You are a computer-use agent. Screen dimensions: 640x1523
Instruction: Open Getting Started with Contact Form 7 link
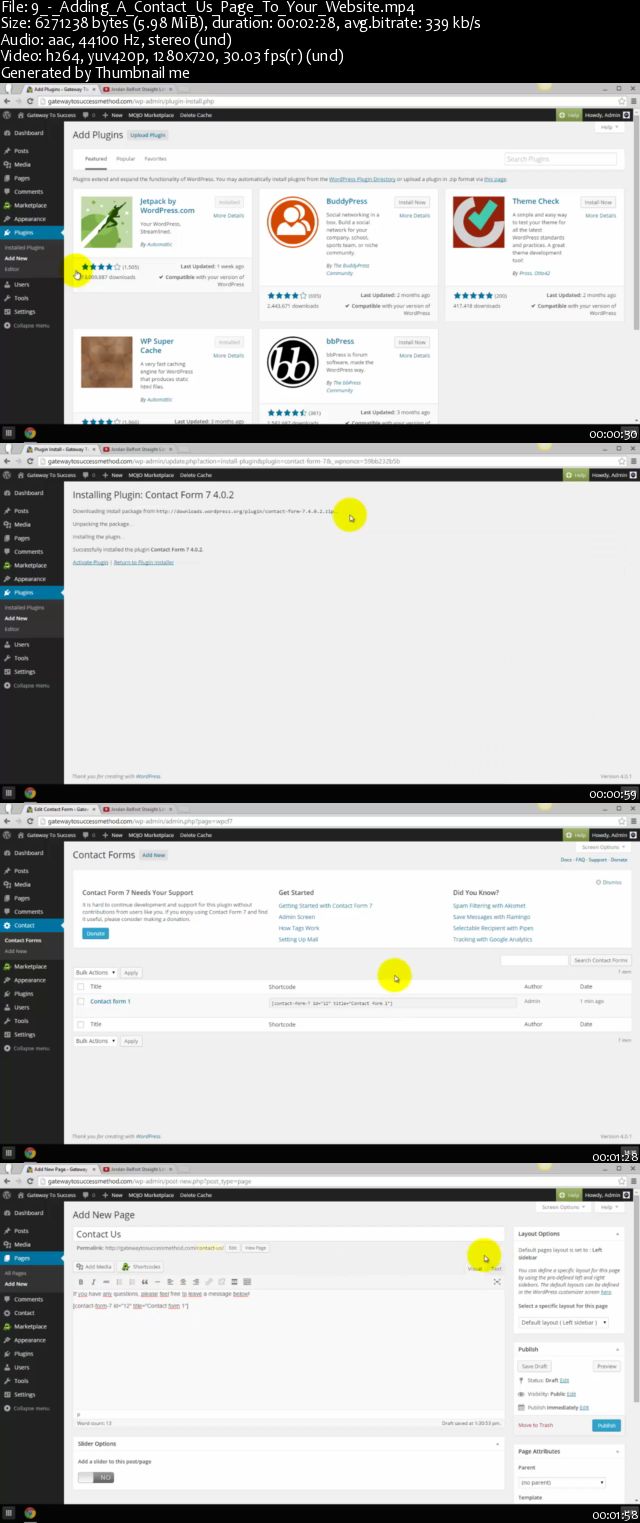[x=325, y=906]
